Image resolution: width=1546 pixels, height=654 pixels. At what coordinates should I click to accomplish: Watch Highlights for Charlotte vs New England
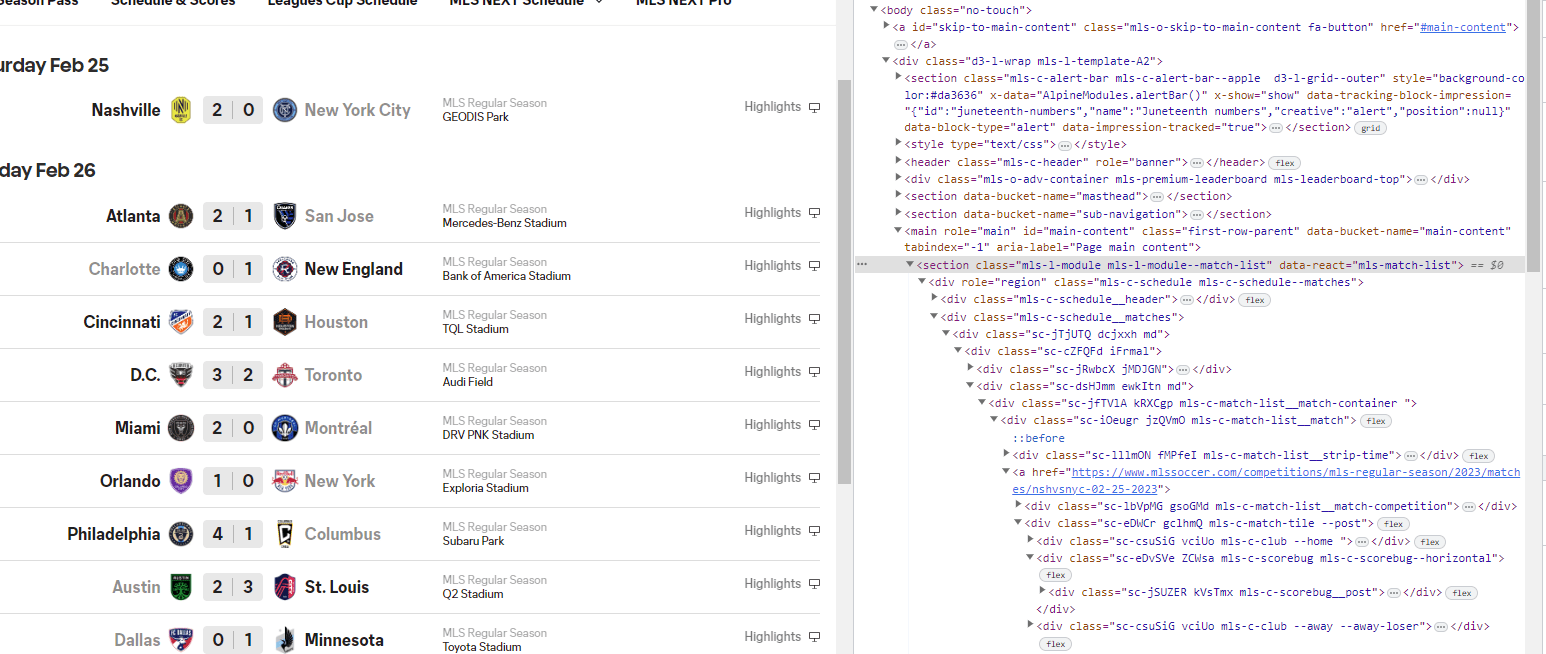coord(782,266)
